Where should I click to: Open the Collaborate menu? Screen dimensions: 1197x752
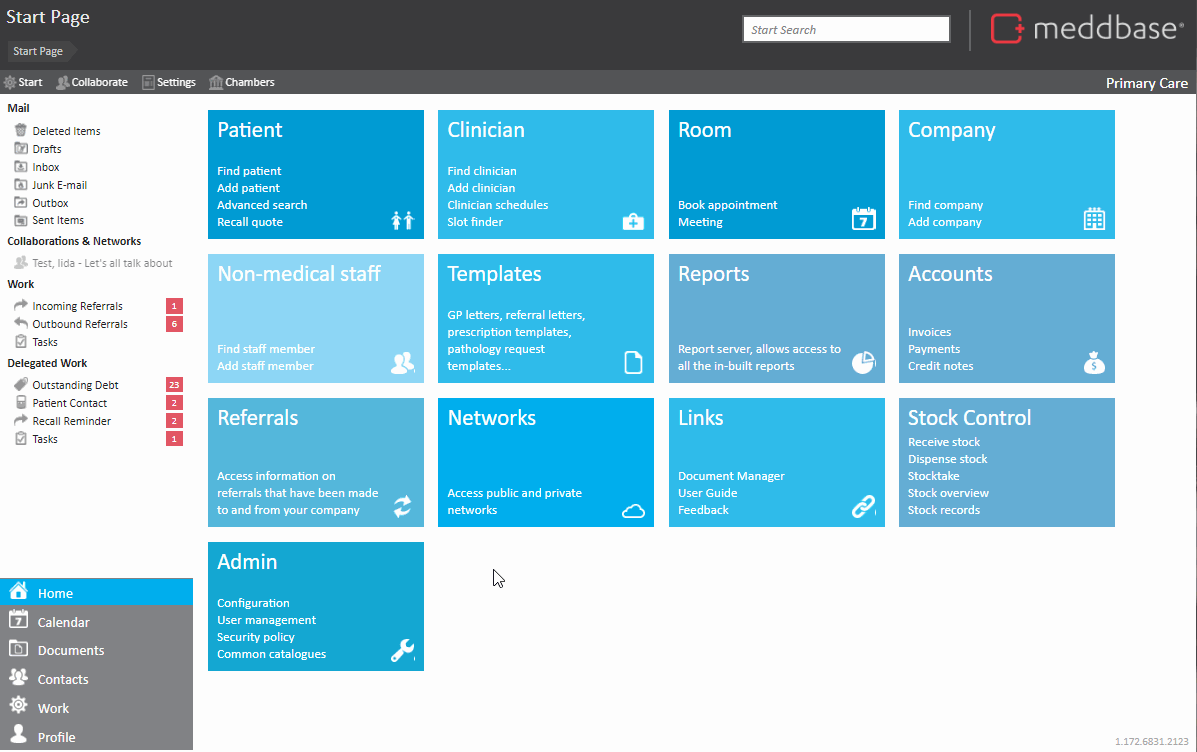point(92,82)
